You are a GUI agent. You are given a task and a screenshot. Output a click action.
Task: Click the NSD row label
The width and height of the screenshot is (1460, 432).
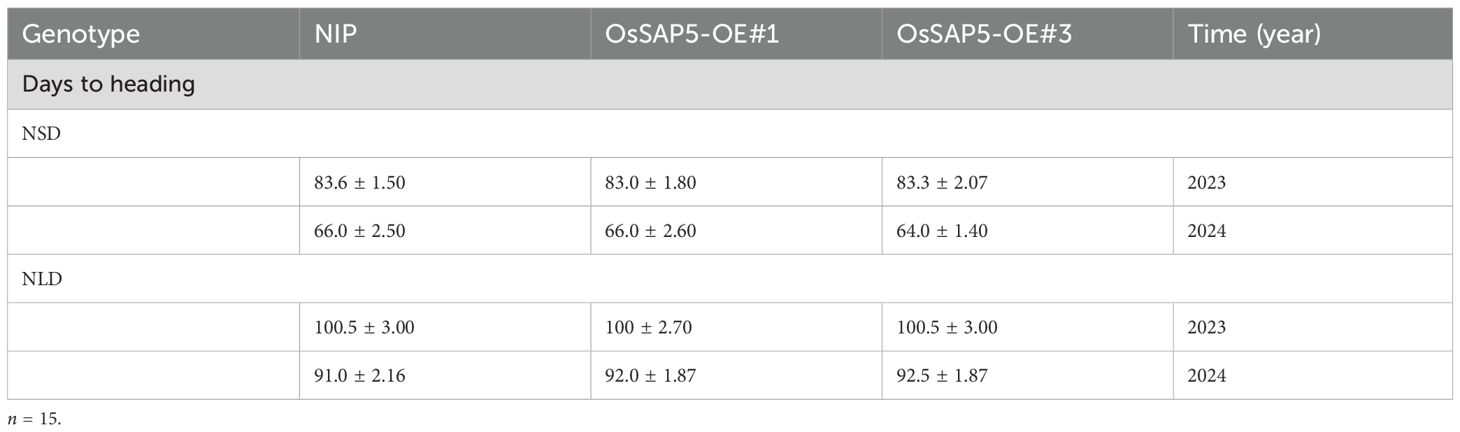38,133
